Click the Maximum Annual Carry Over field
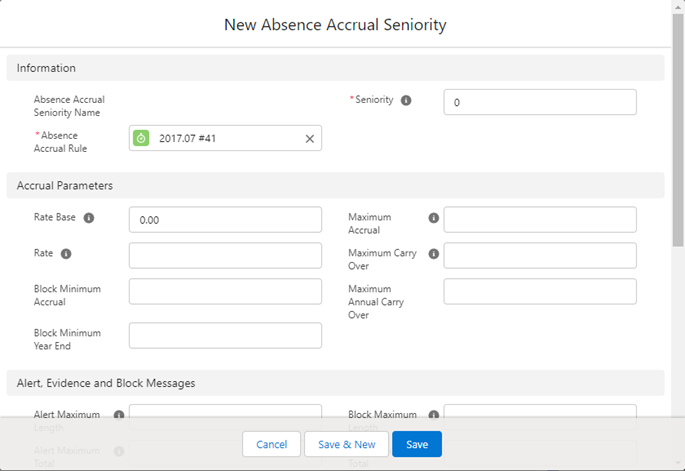 click(540, 291)
